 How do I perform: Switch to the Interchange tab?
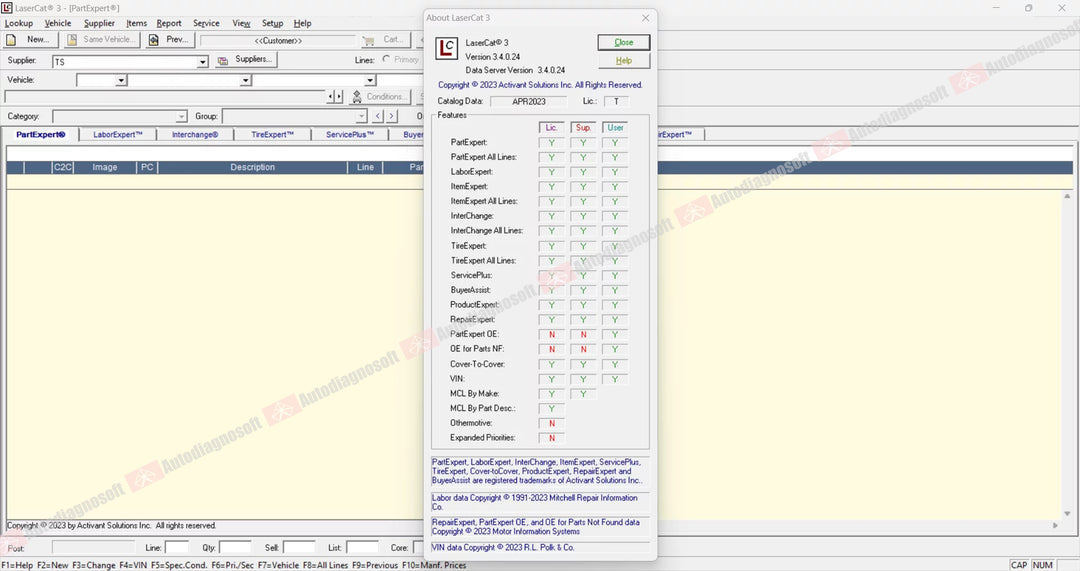tap(195, 135)
